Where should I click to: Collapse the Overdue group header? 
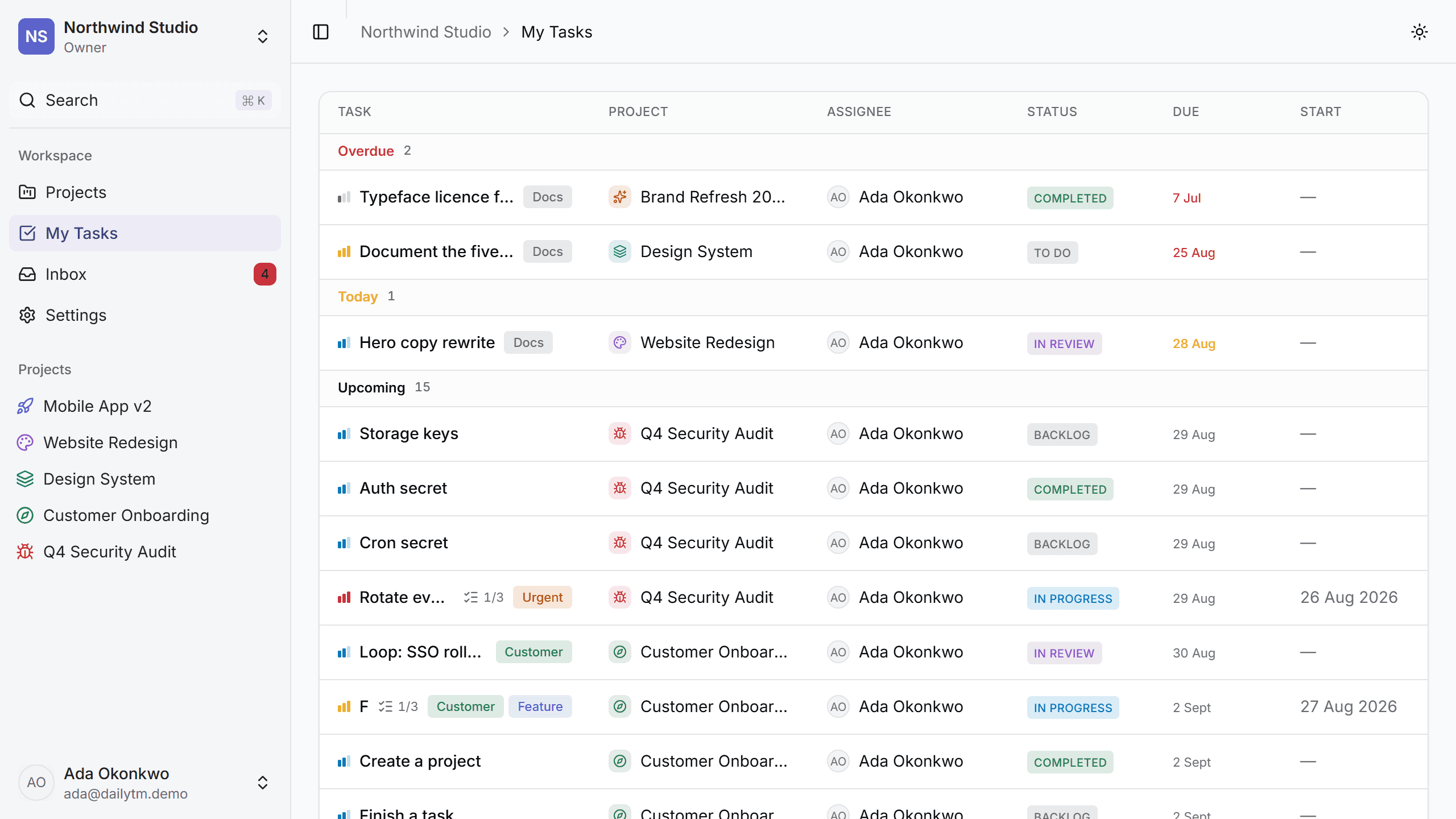tap(874, 151)
